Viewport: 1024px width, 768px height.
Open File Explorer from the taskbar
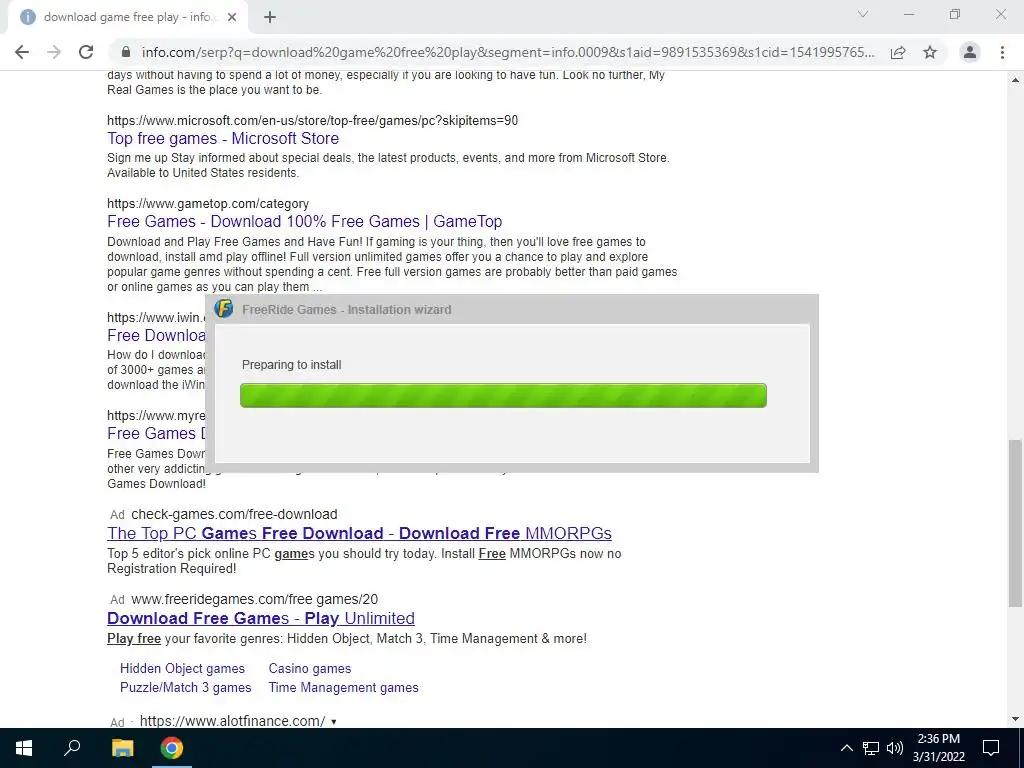click(122, 748)
